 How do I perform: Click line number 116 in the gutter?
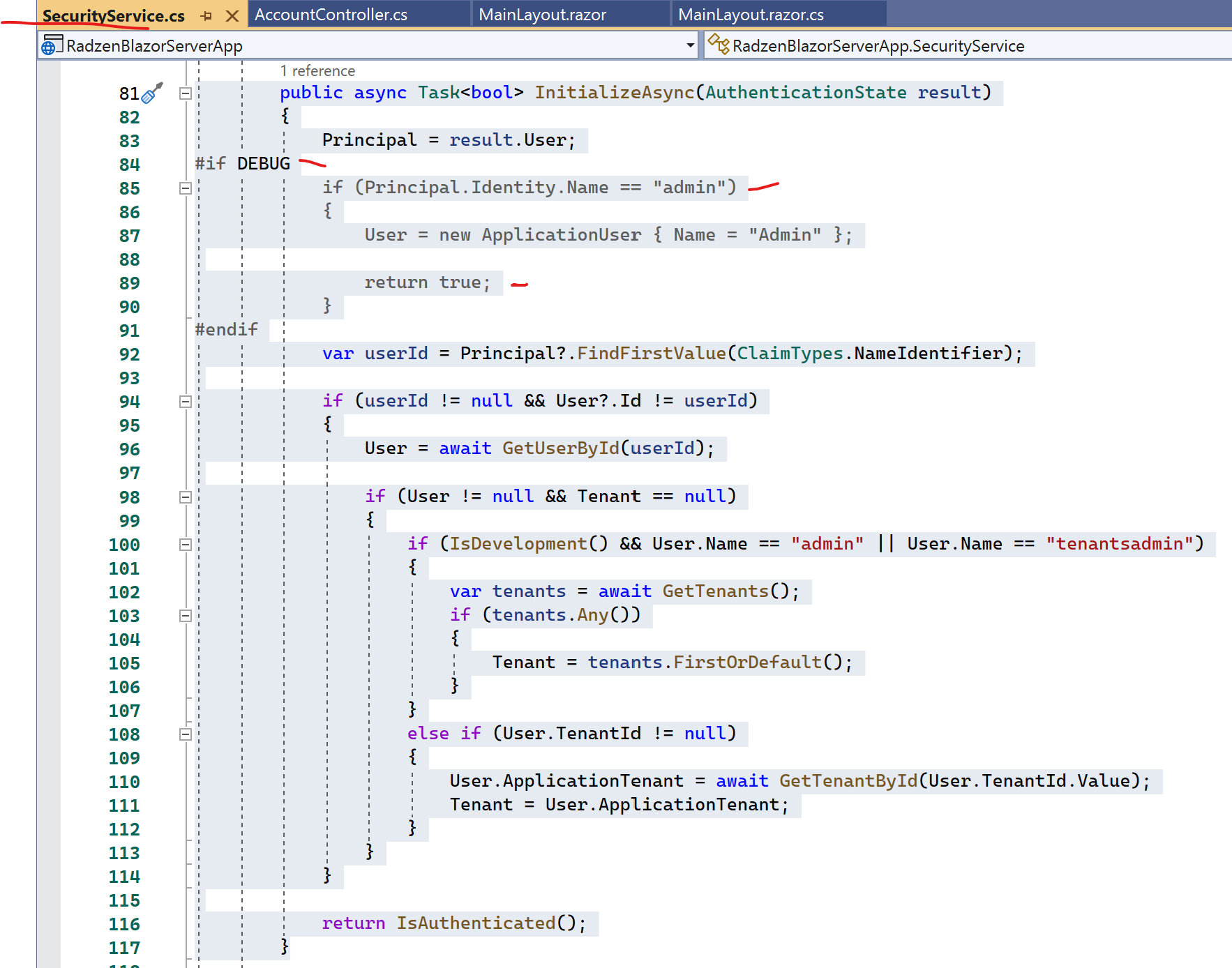point(124,924)
